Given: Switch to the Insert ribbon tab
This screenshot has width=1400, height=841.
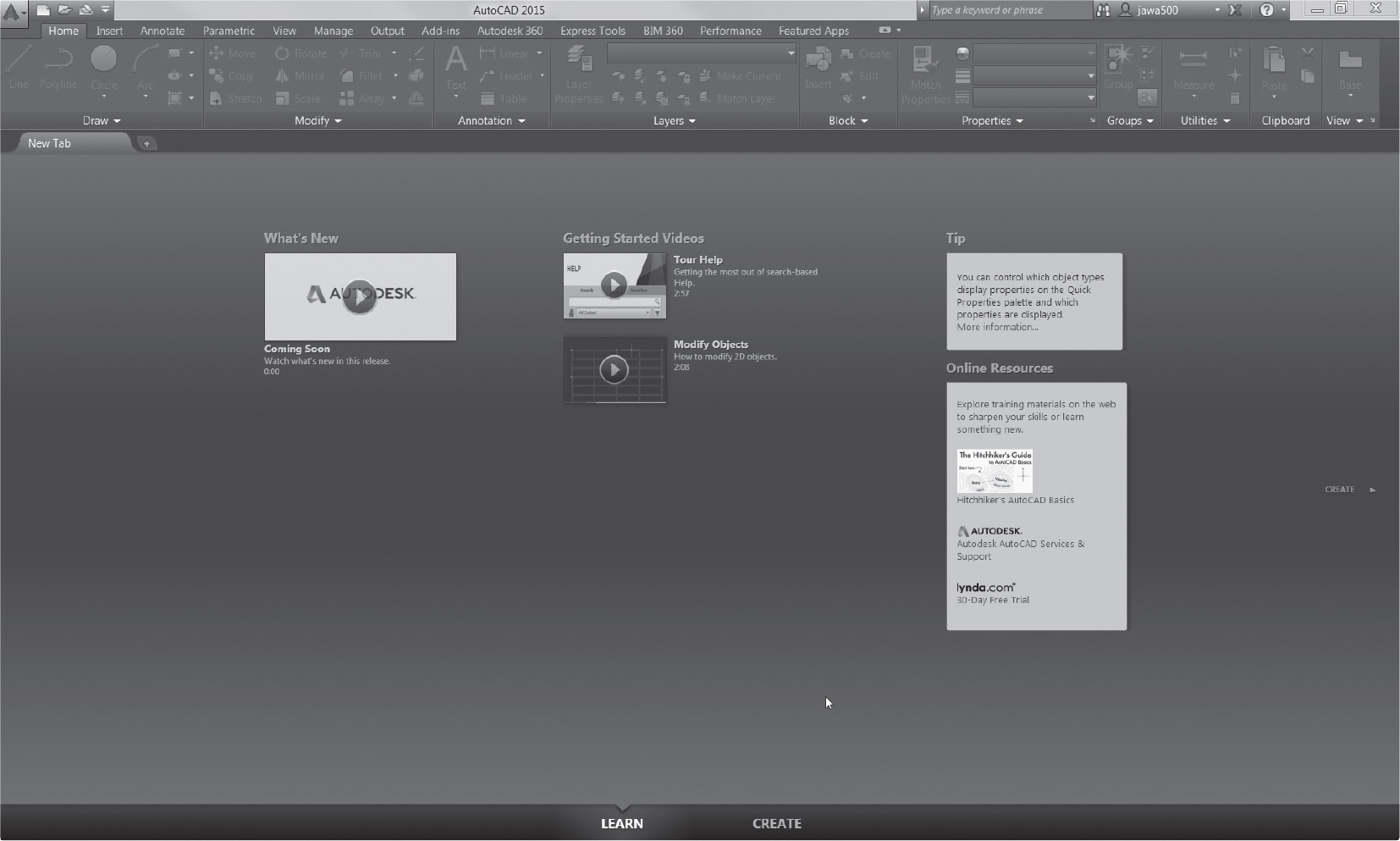Looking at the screenshot, I should point(109,30).
